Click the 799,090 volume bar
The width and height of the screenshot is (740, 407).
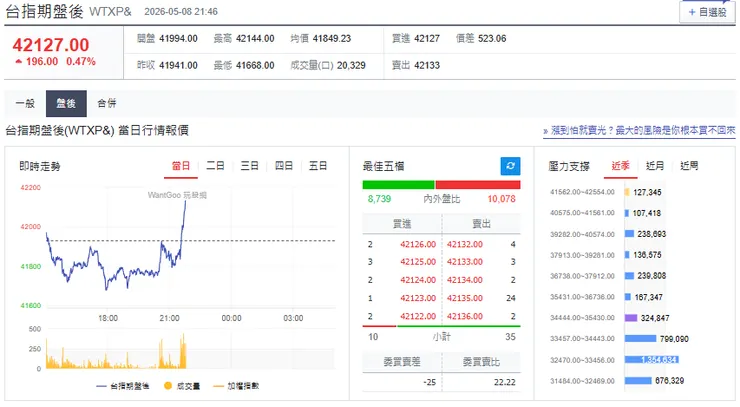[640, 339]
